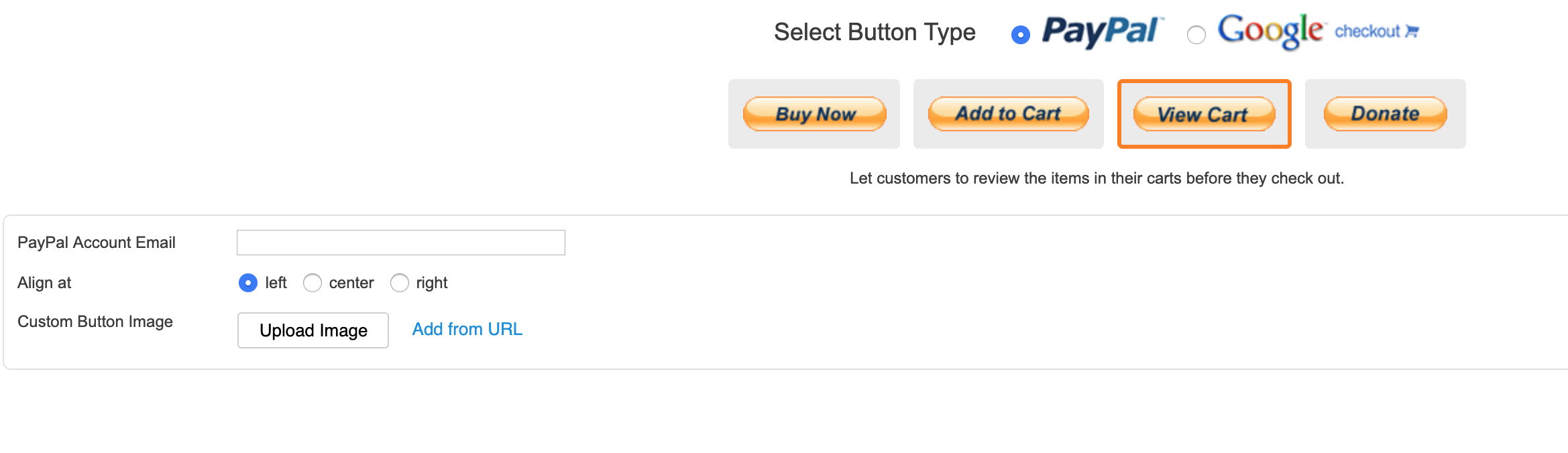Open the Add from URL link

click(x=467, y=329)
